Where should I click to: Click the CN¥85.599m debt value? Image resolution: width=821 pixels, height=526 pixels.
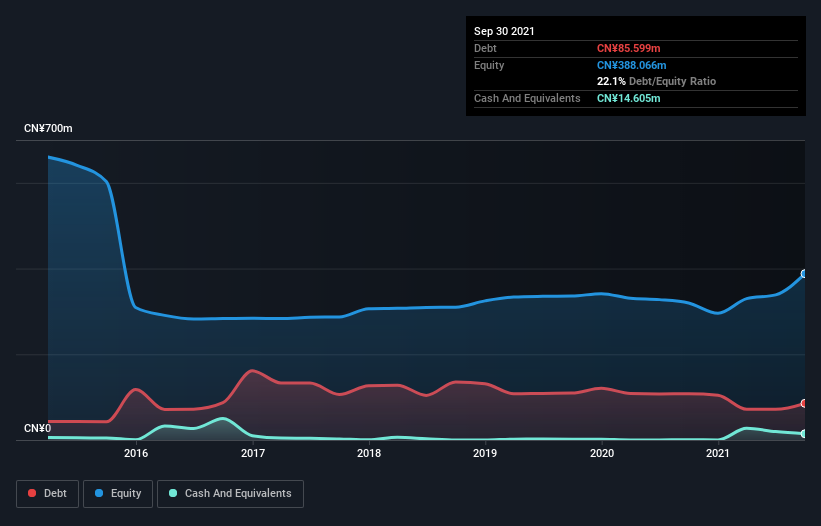(x=628, y=48)
